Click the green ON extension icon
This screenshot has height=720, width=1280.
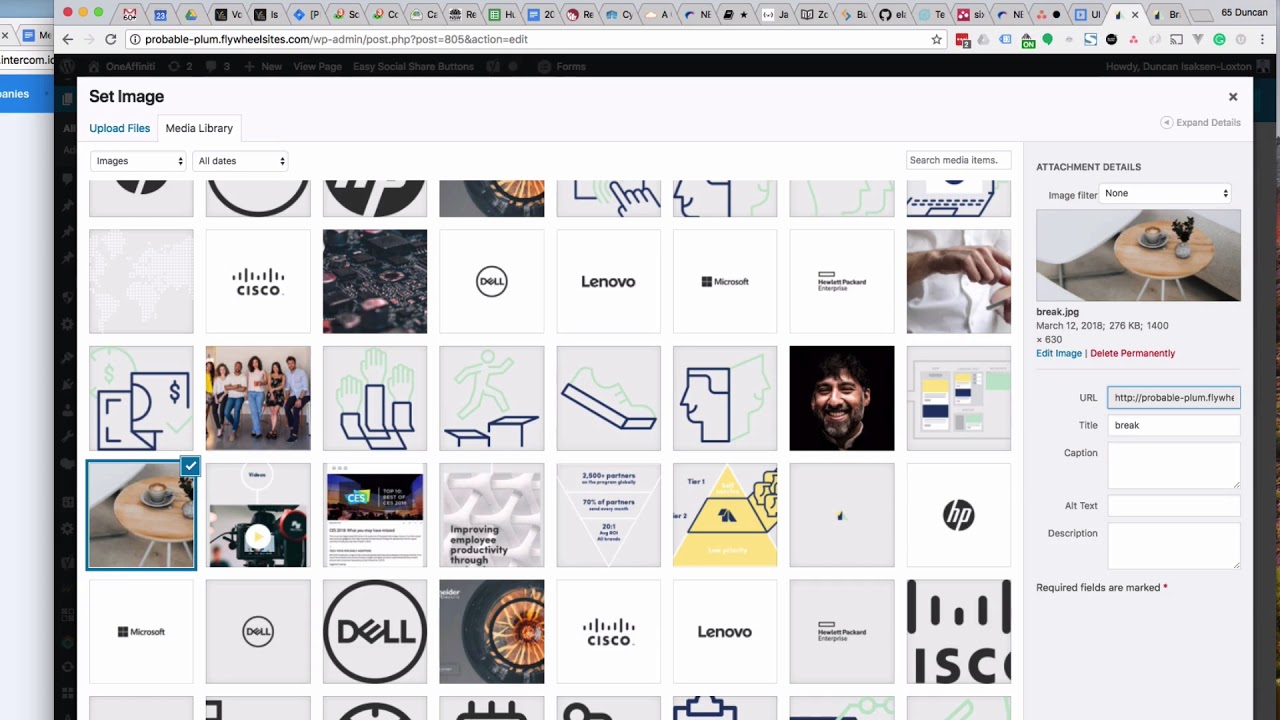1028,41
